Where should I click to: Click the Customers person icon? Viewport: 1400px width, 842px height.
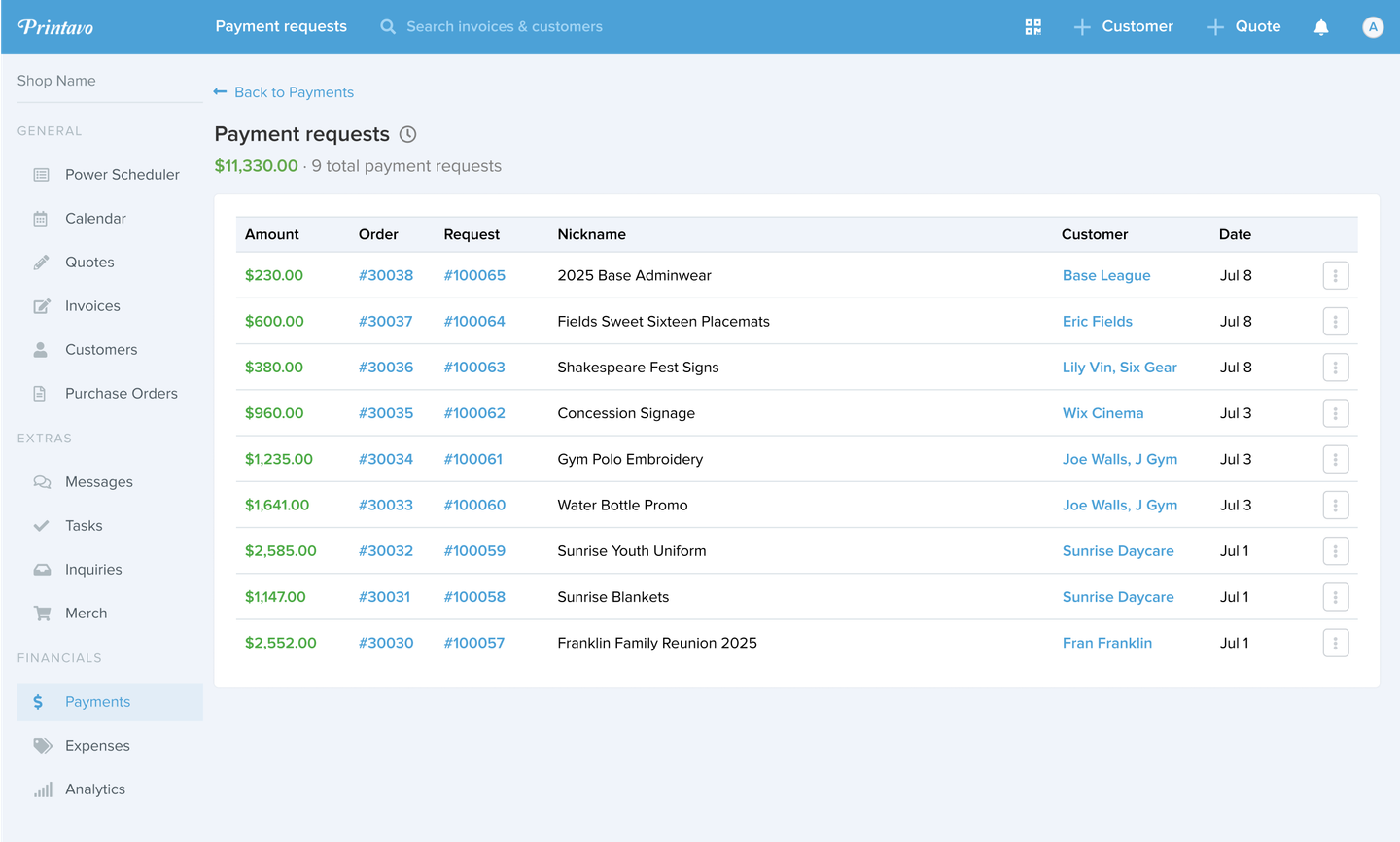(41, 350)
